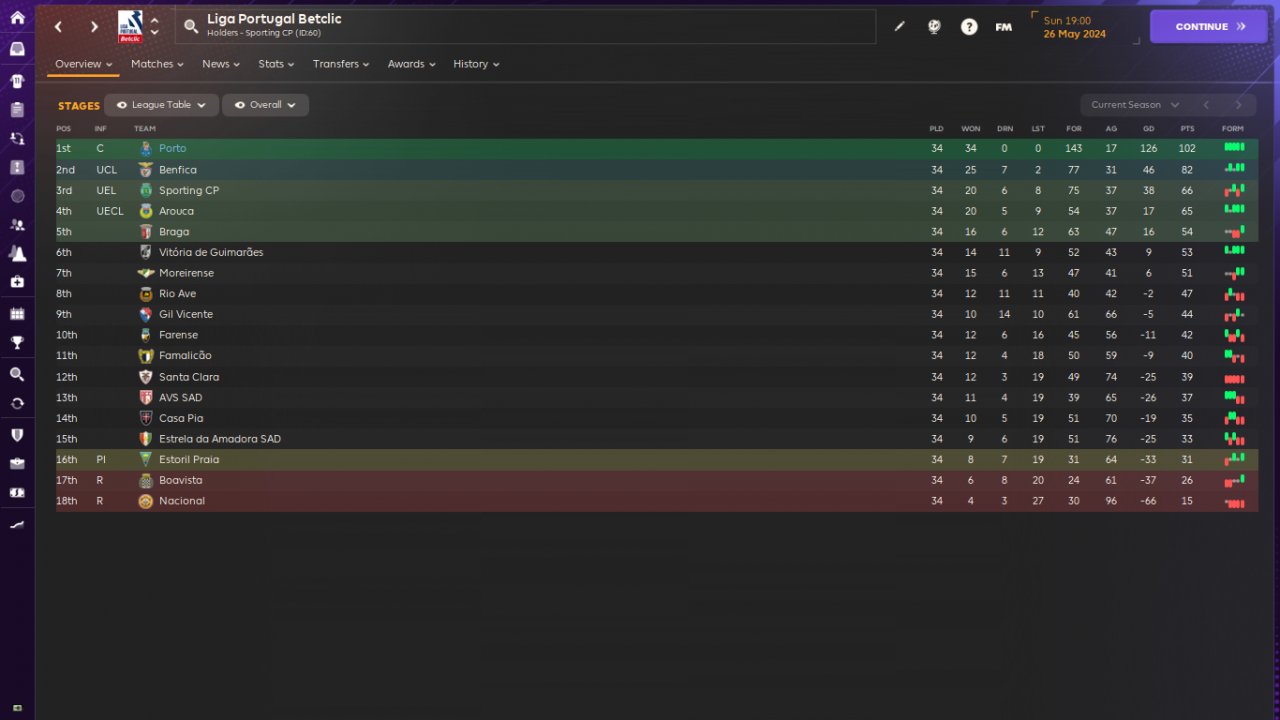Image resolution: width=1280 pixels, height=720 pixels.
Task: Click the Liga Portugal Betclic search field
Action: [x=525, y=26]
